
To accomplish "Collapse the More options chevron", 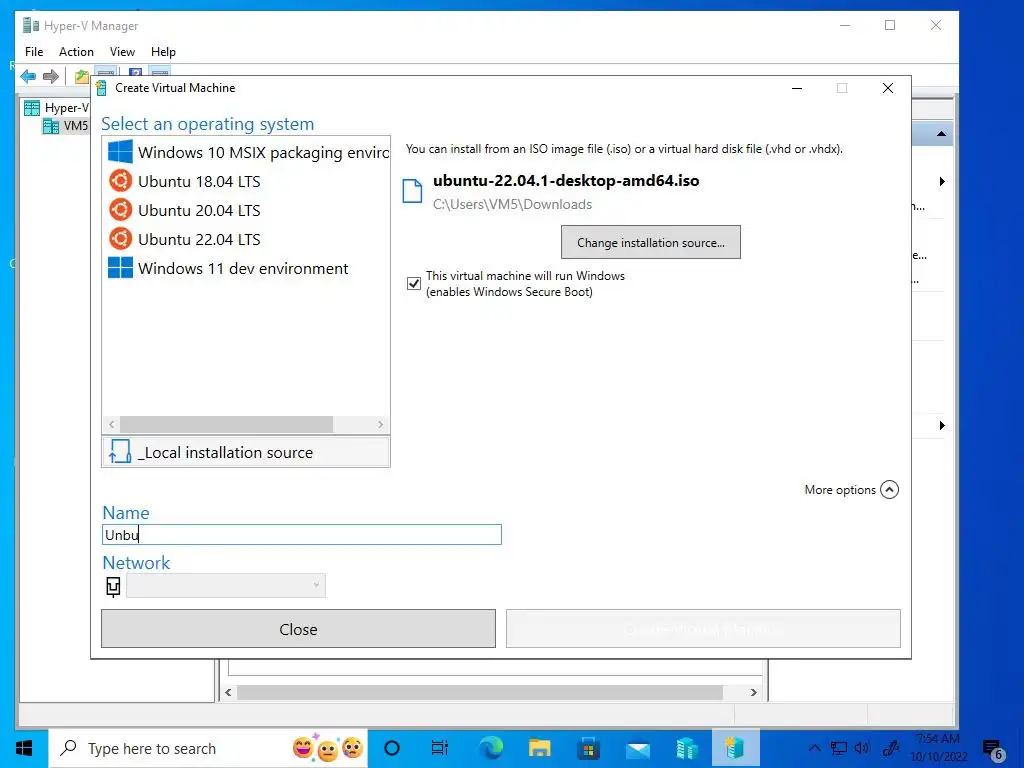I will click(x=889, y=490).
